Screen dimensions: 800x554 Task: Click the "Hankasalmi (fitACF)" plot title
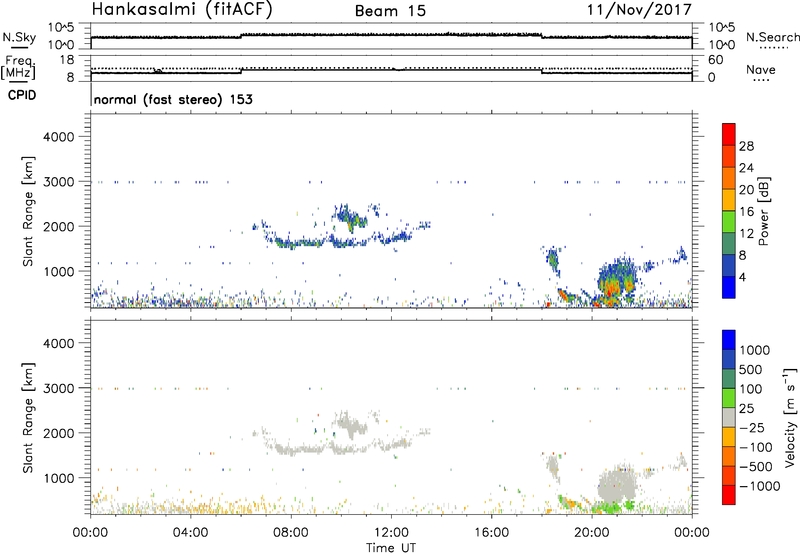pos(182,10)
